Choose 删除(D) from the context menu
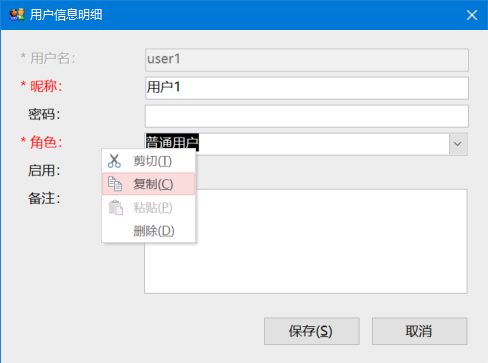Viewport: 488px width, 363px height. 149,231
